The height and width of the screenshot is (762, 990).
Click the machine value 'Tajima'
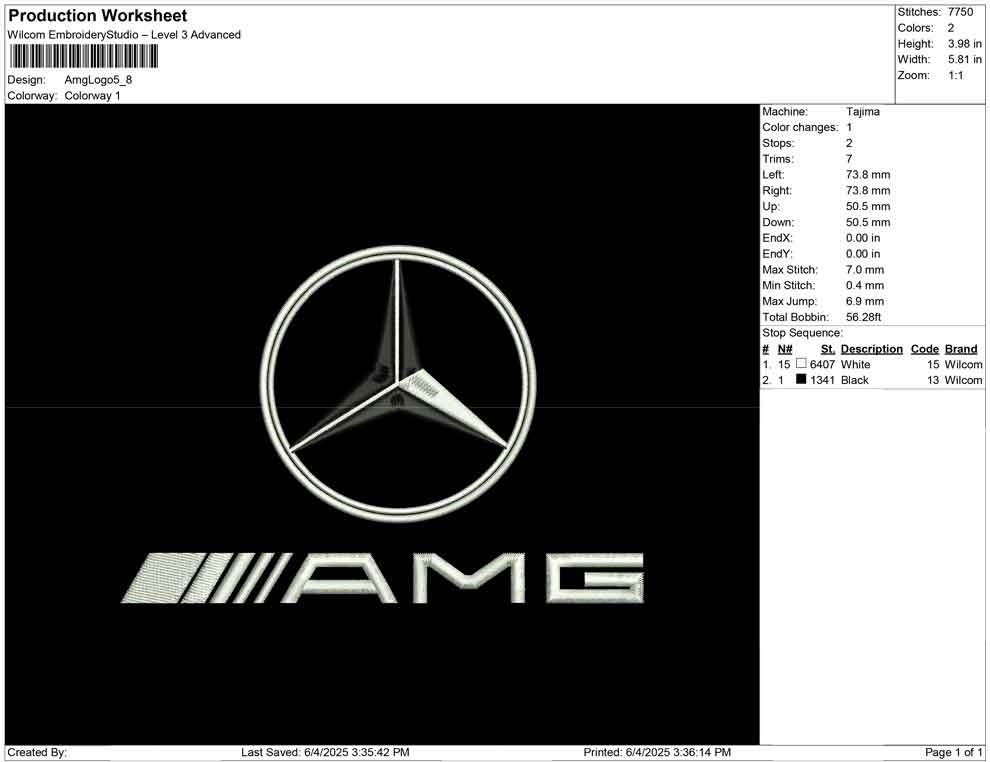(x=862, y=112)
